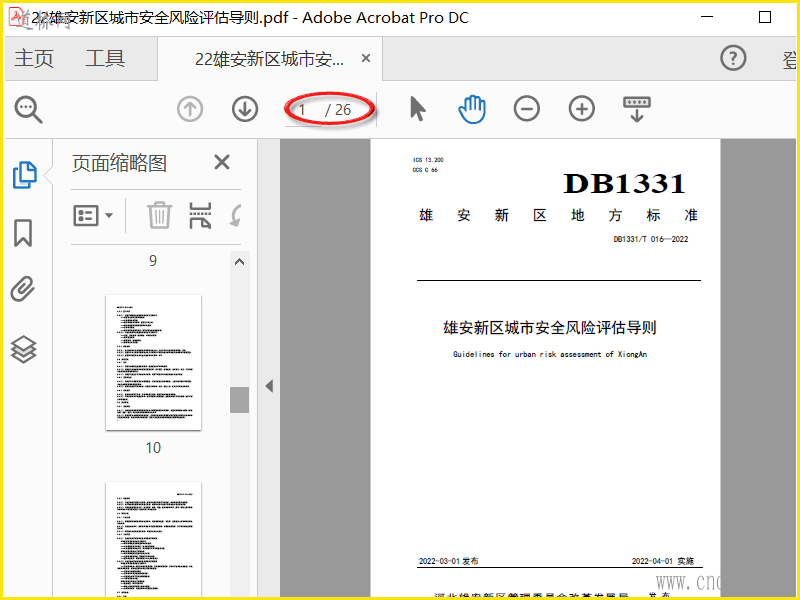Click the insert/extract pages icon
This screenshot has height=600, width=800.
pos(200,215)
